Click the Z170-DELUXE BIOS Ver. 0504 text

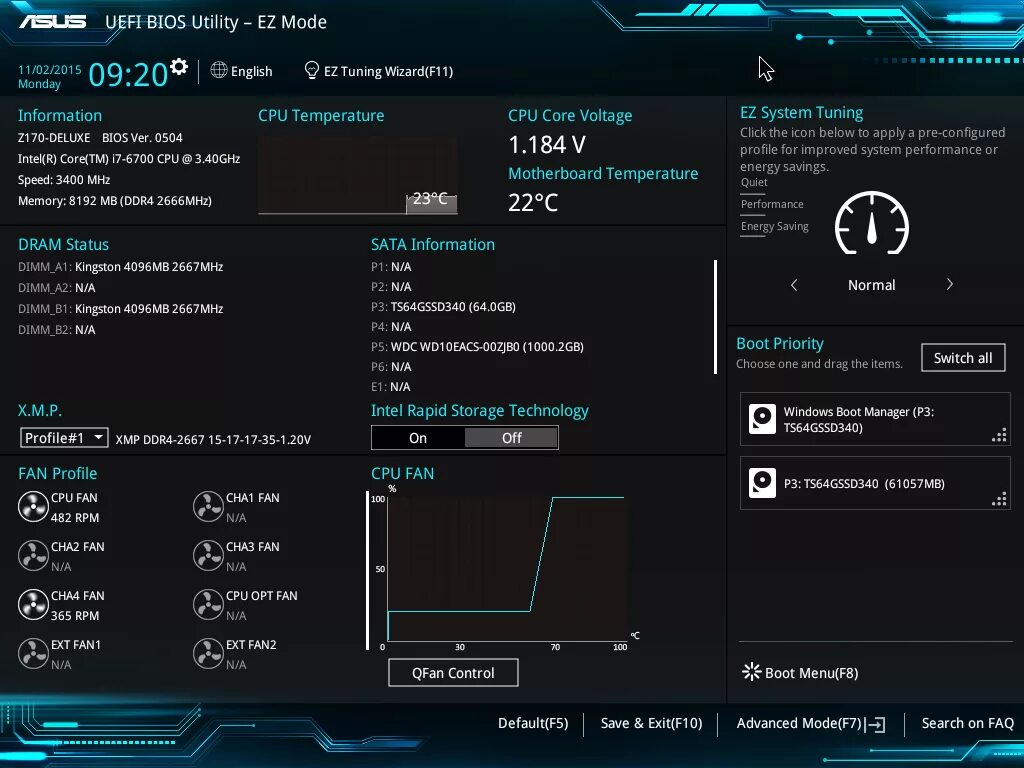(x=100, y=138)
